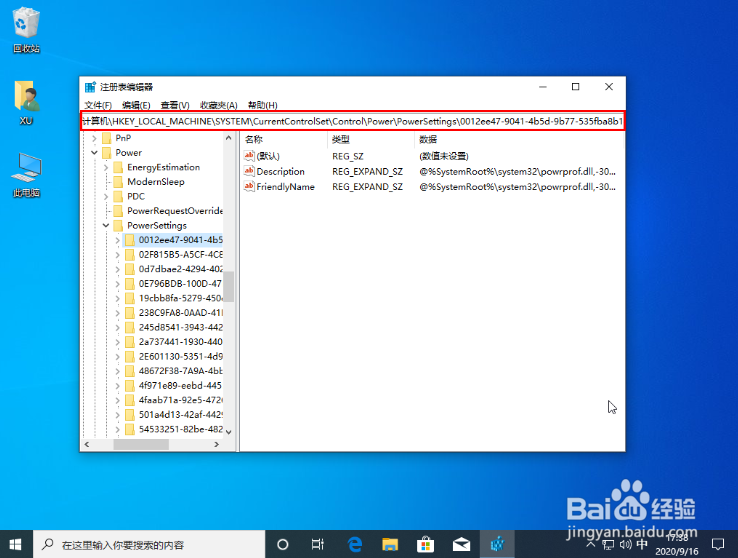
Task: Open File Explorer from taskbar
Action: coord(390,544)
